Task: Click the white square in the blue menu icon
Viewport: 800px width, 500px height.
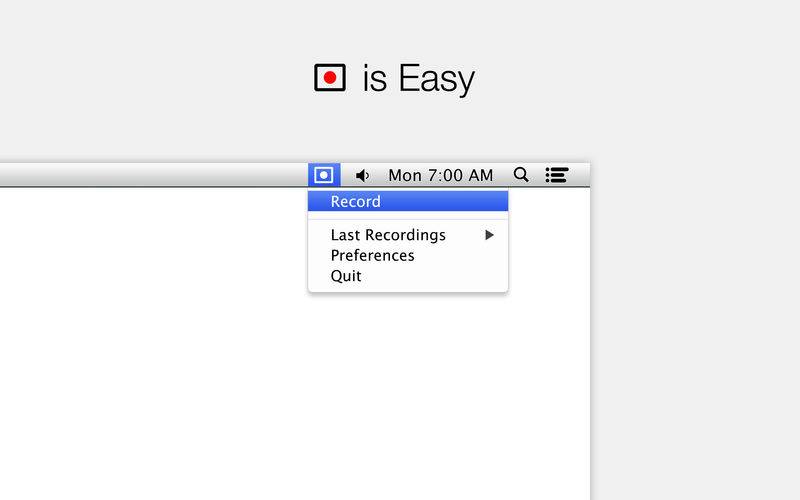Action: pyautogui.click(x=323, y=175)
